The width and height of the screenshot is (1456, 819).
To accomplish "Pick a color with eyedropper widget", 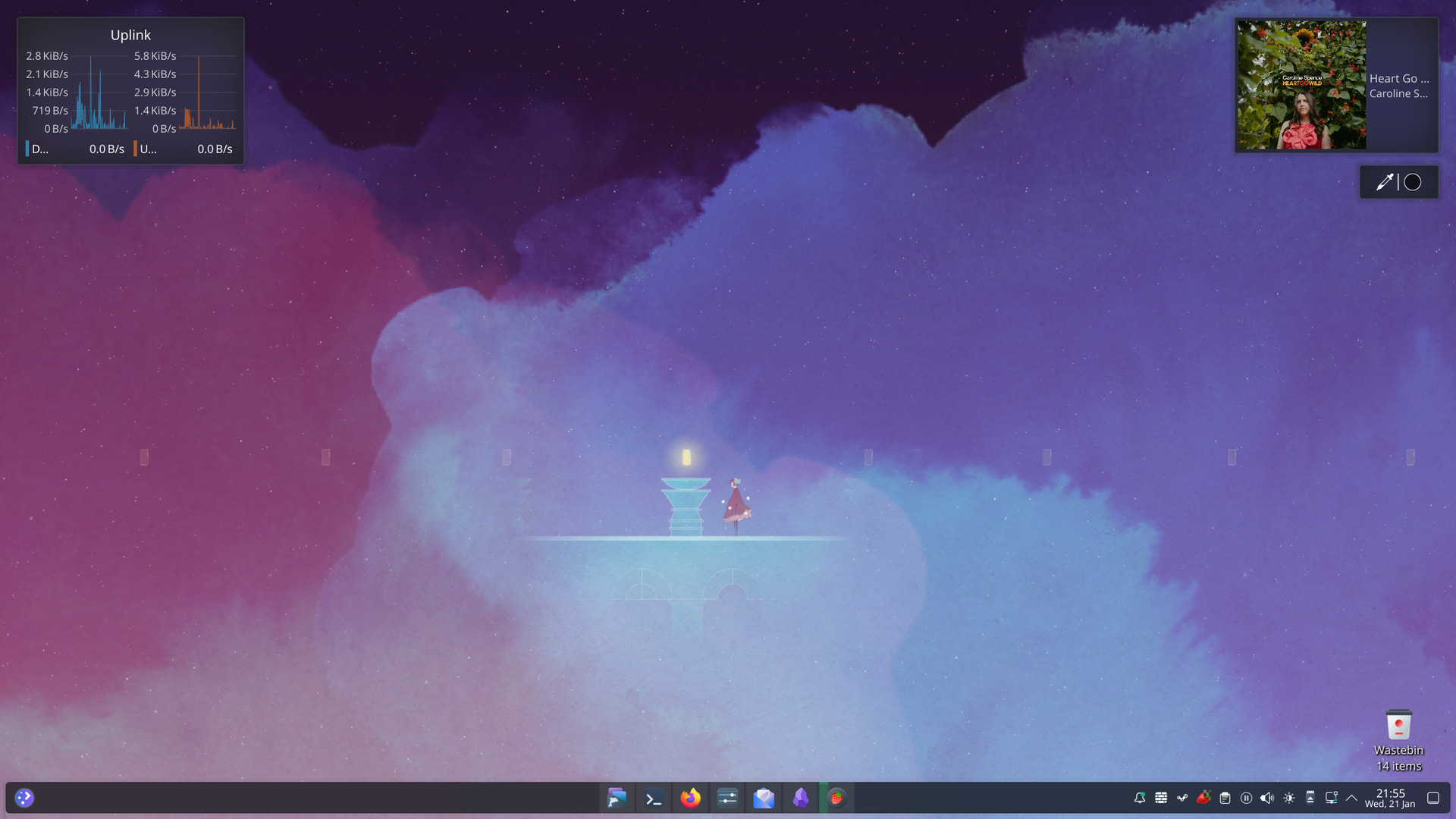I will [x=1384, y=182].
